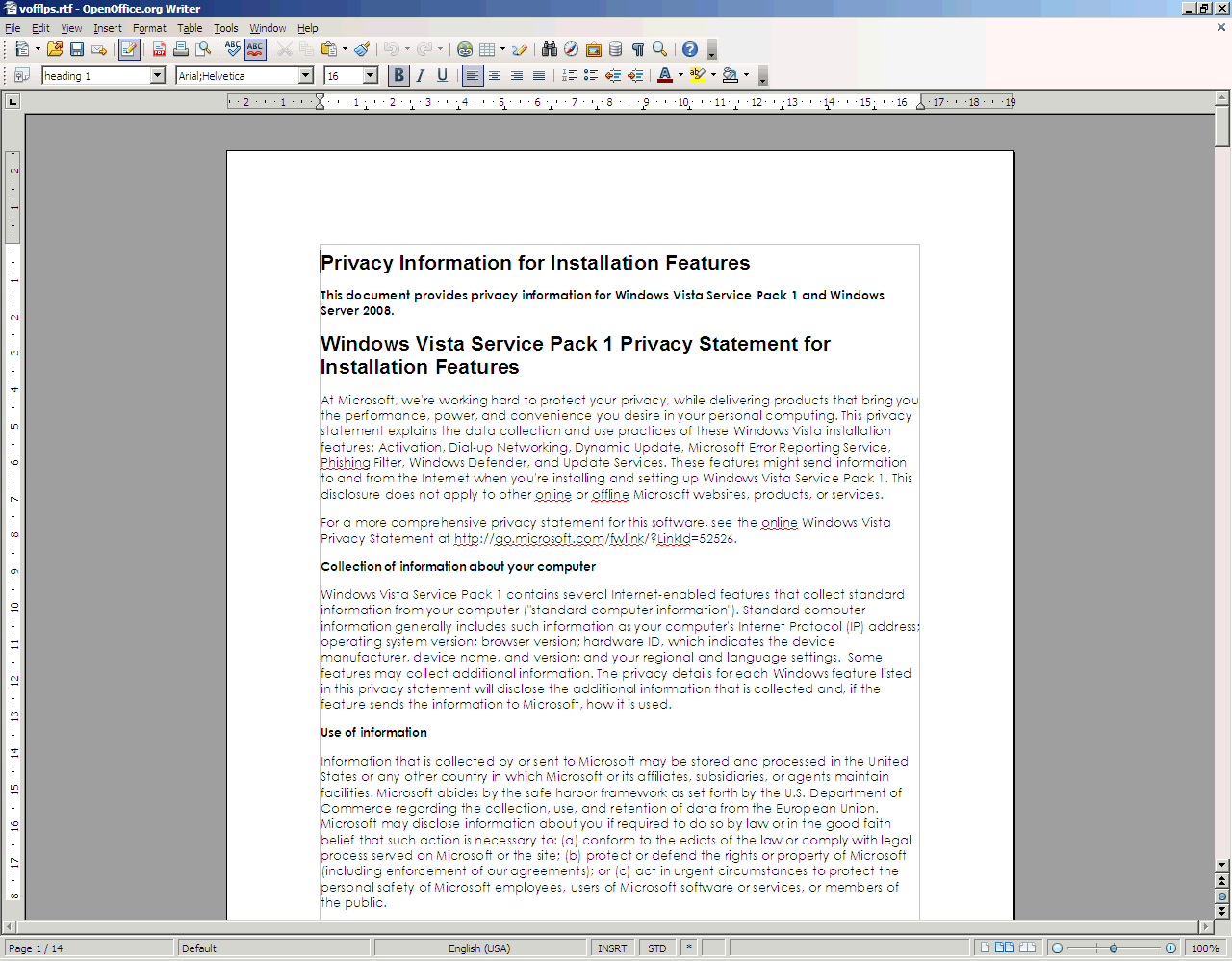
Task: Open the View menu
Action: tap(72, 28)
